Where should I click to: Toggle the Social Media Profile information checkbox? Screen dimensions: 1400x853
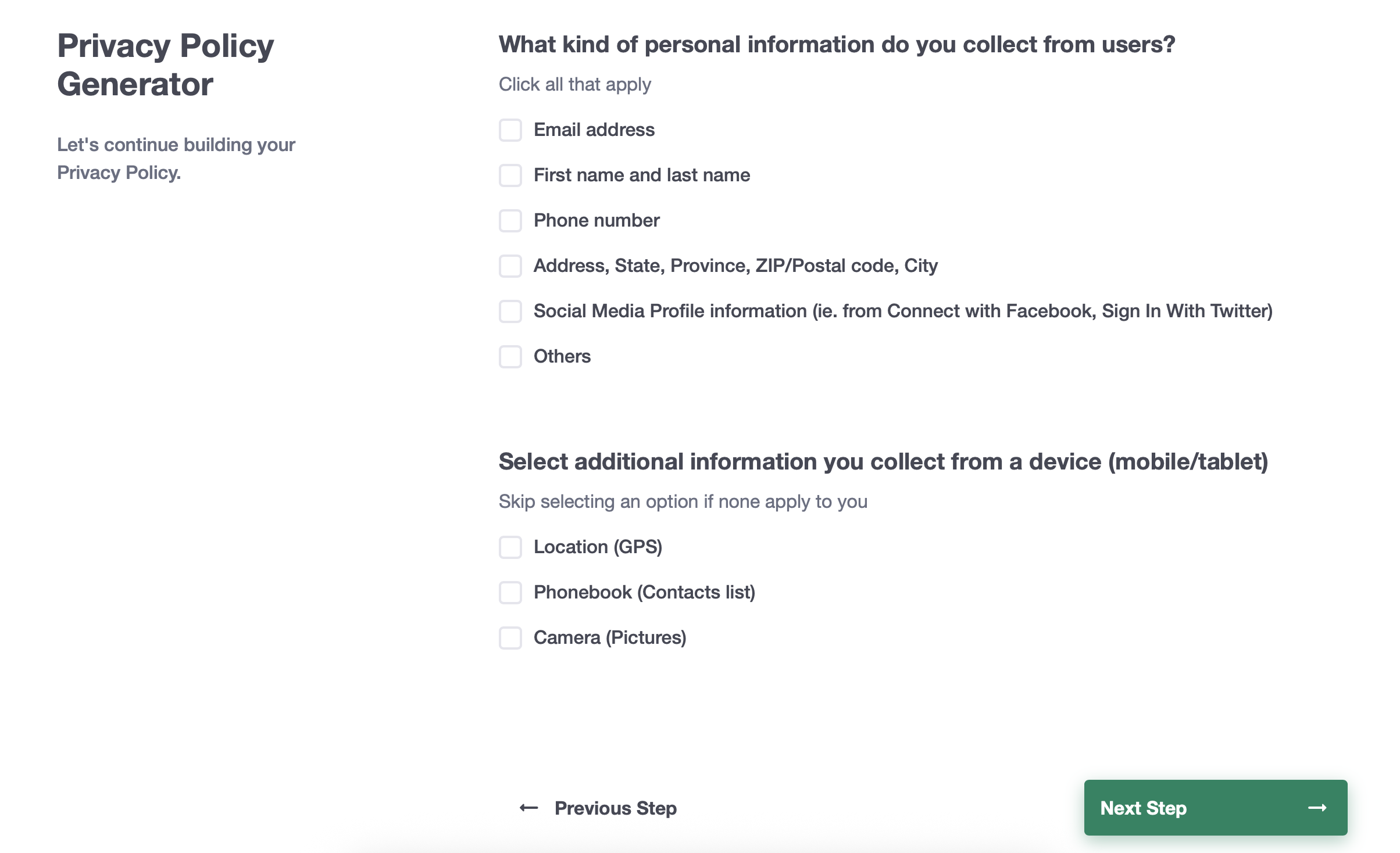510,311
